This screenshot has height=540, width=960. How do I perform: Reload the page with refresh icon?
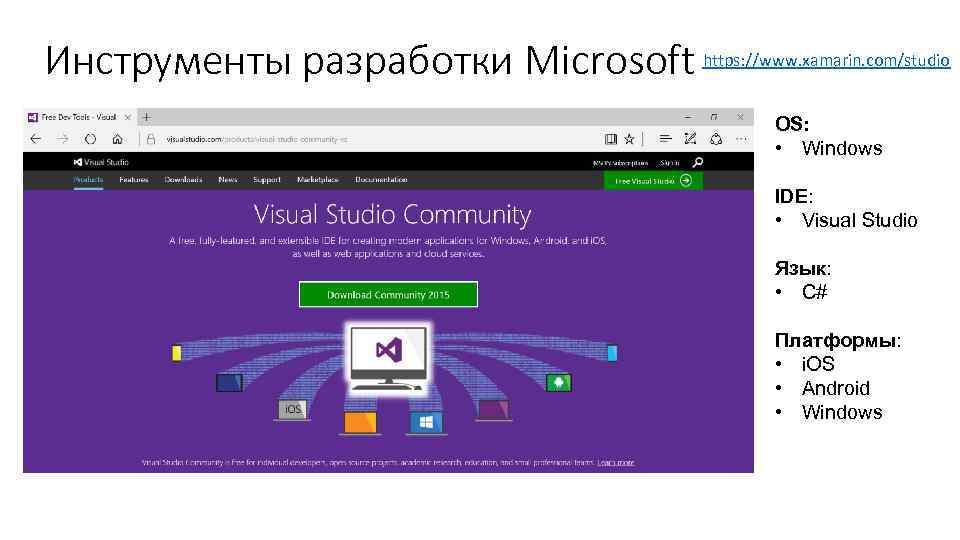pyautogui.click(x=90, y=139)
